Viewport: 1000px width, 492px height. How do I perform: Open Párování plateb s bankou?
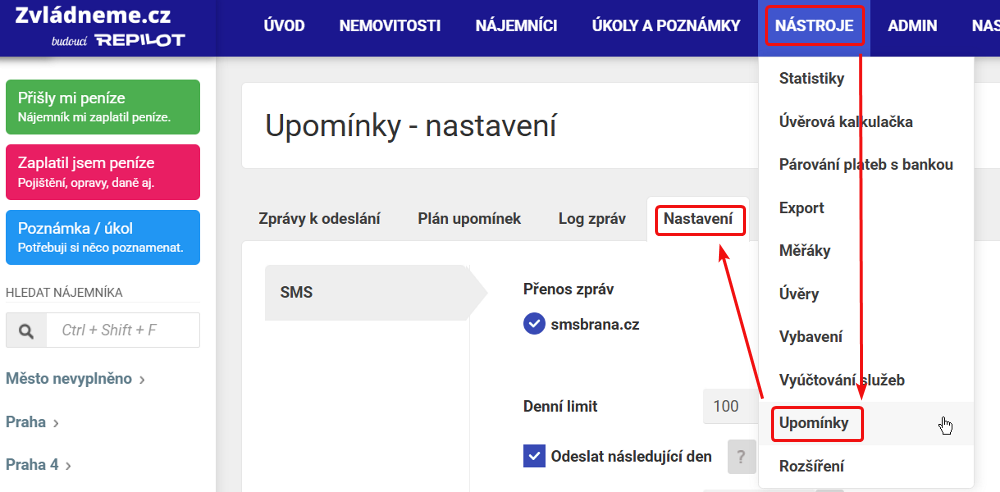(865, 165)
